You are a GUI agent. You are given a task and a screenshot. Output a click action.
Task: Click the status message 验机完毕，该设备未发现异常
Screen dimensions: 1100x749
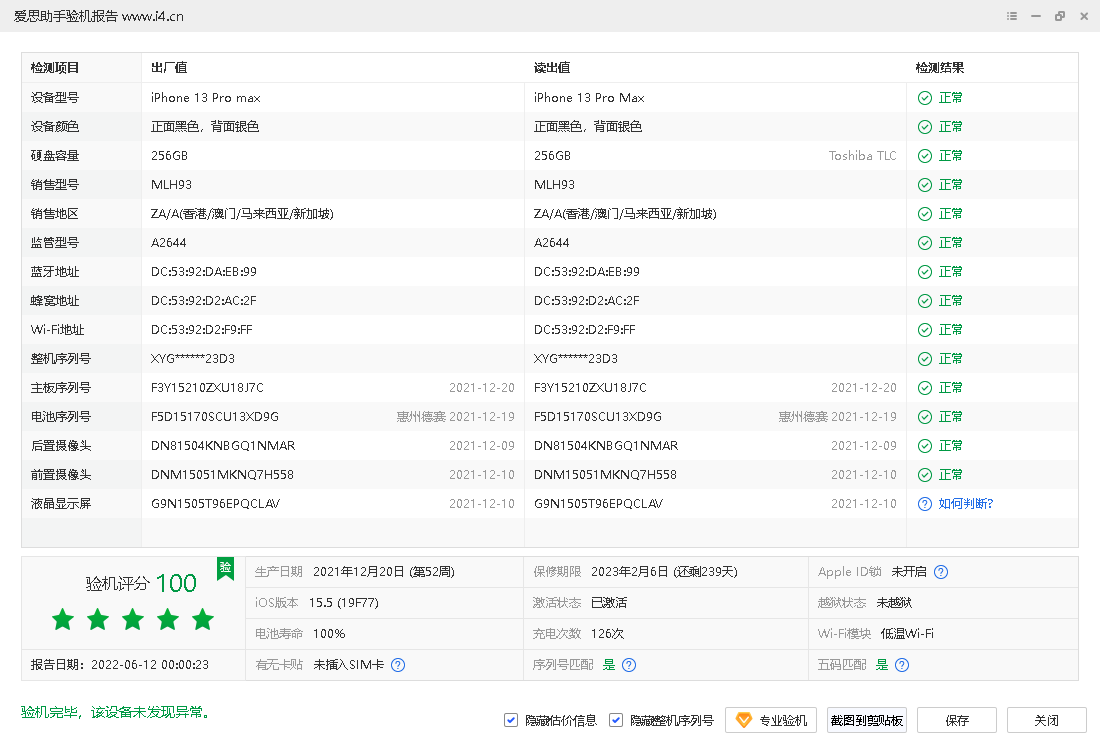point(116,713)
